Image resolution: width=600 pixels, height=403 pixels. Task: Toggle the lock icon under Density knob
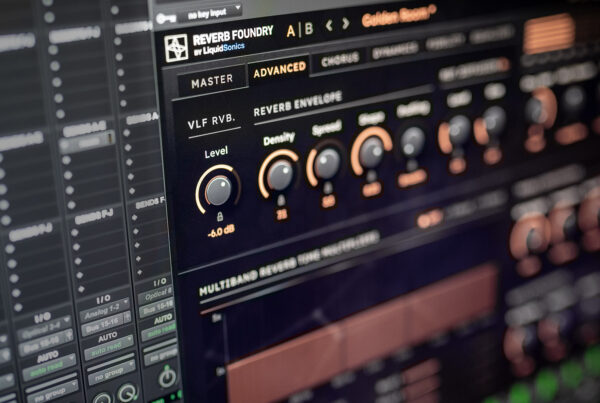(281, 200)
